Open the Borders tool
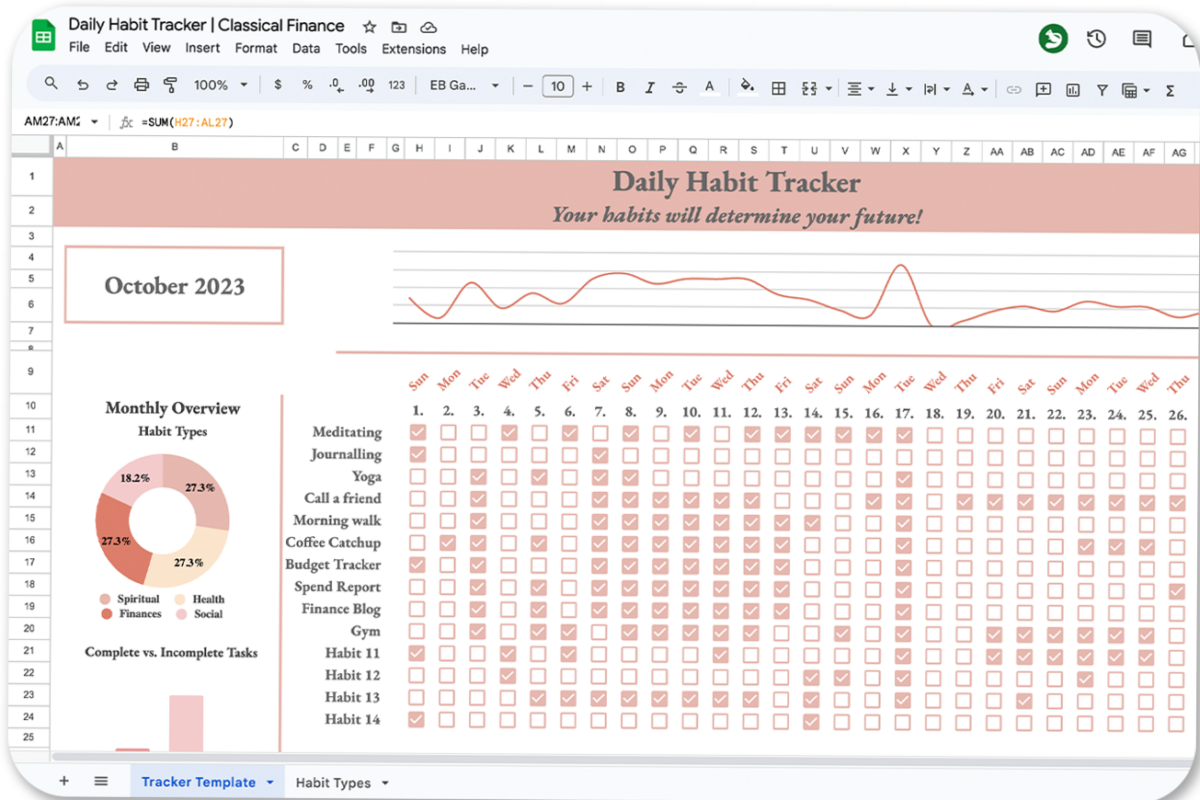The width and height of the screenshot is (1200, 800). (778, 88)
